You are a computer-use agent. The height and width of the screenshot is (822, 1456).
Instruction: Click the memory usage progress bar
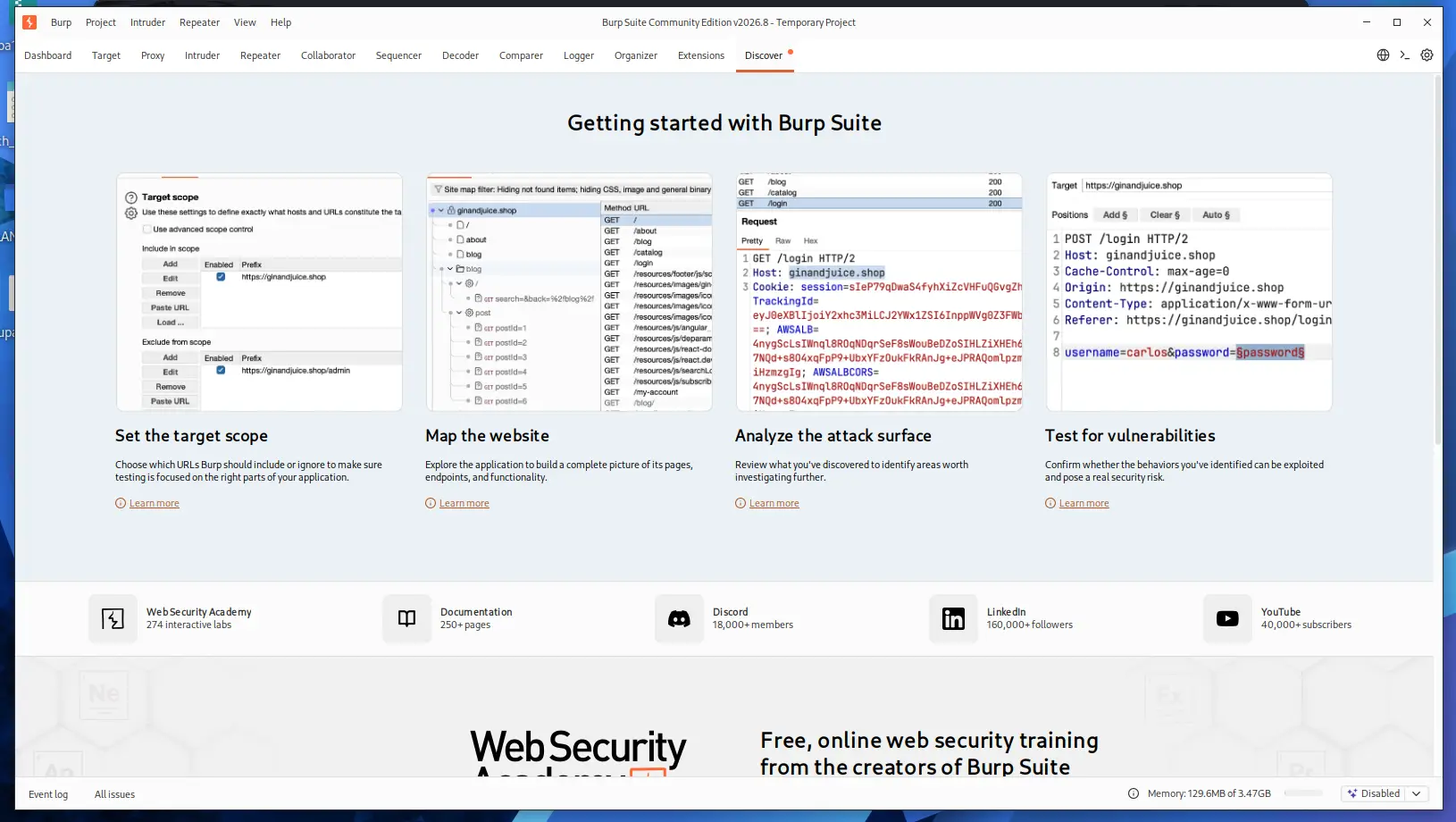(1304, 793)
